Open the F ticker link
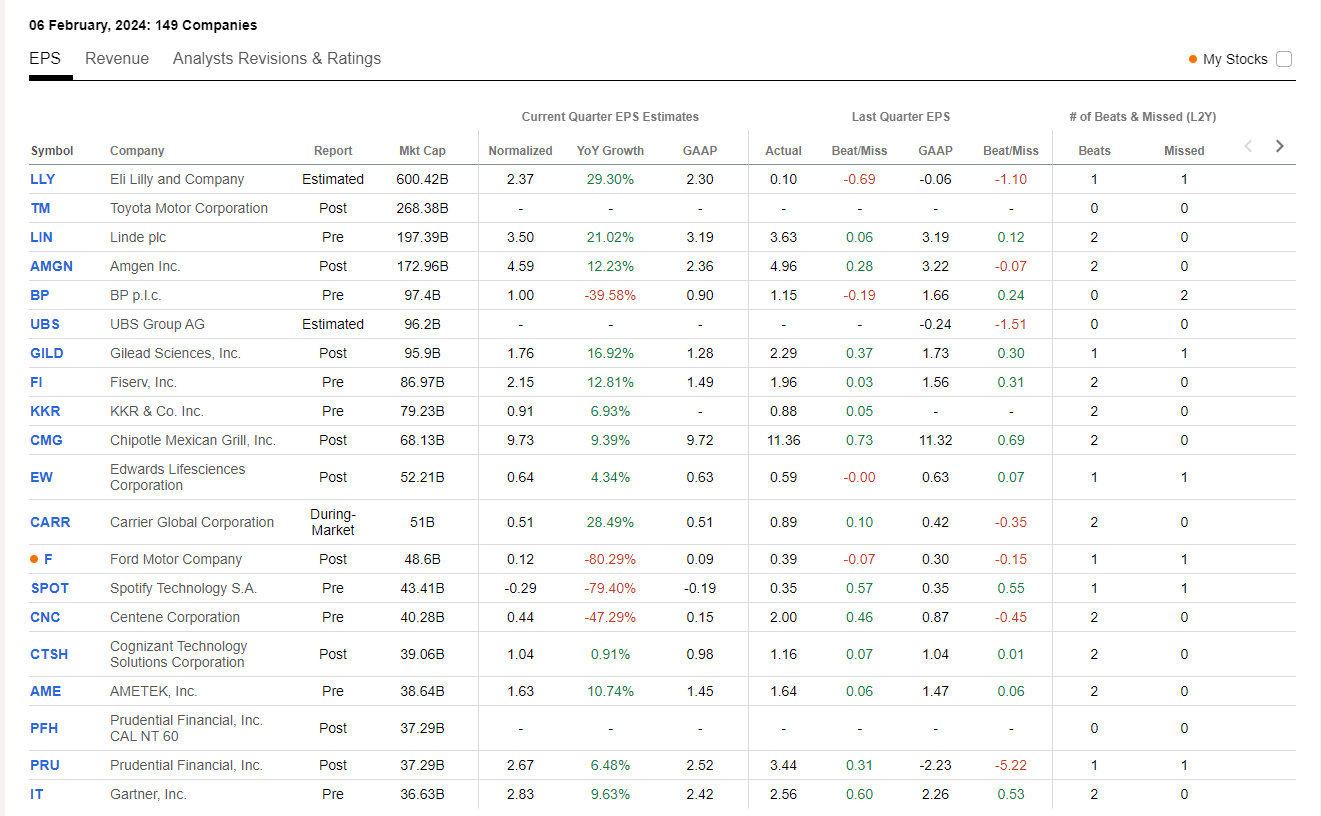 pos(48,559)
